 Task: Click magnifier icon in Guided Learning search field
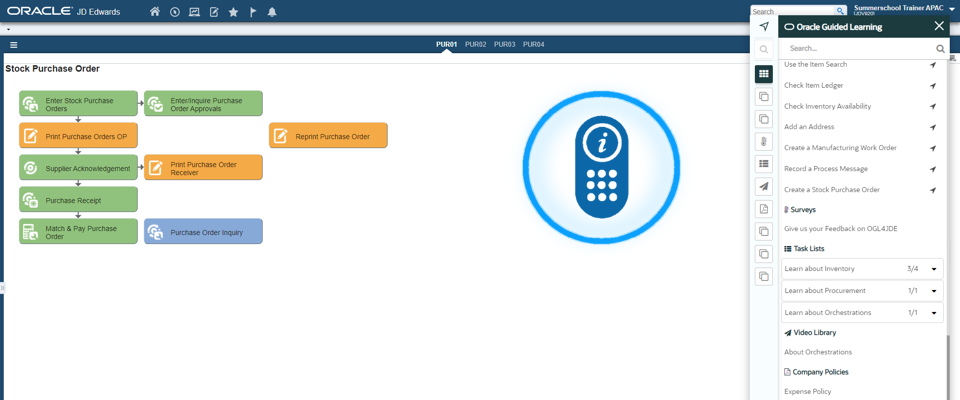click(x=940, y=48)
